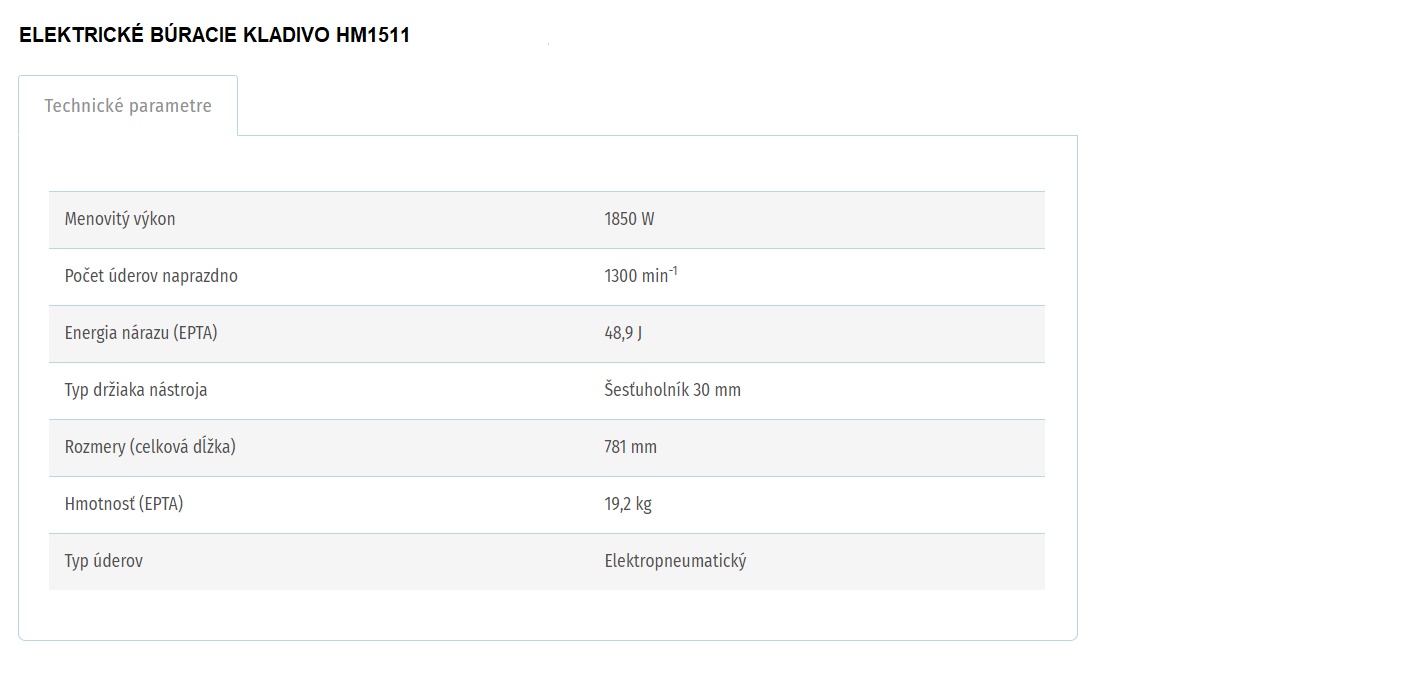
Task: Select the Typ úderov label
Action: (104, 561)
